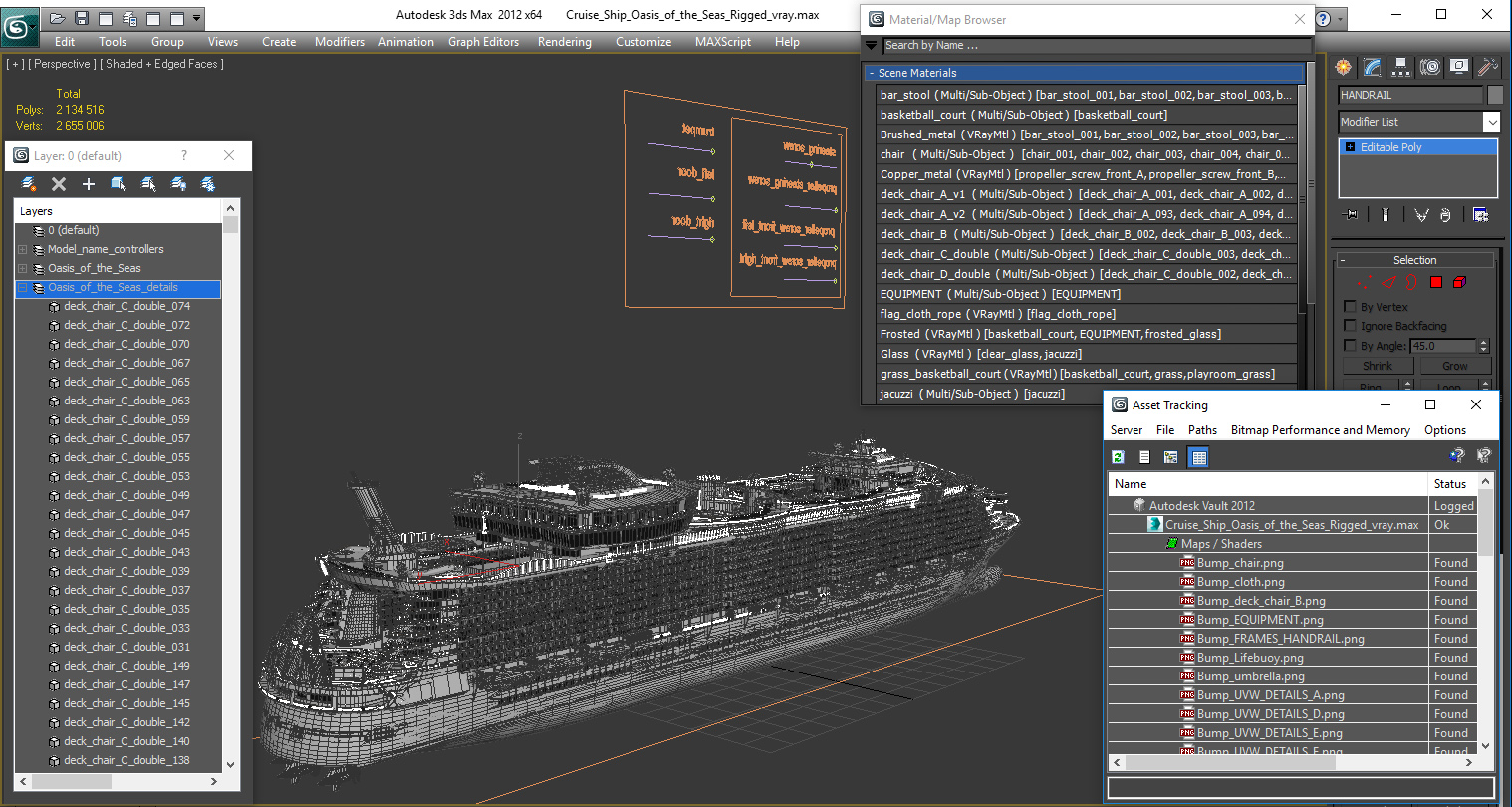Open the Modifiers menu
Image resolution: width=1512 pixels, height=807 pixels.
point(340,42)
